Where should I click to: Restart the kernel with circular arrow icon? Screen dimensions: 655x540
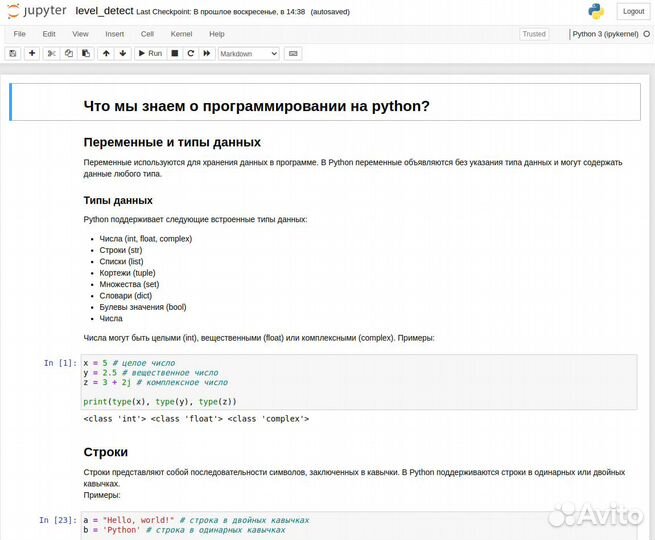[x=191, y=53]
